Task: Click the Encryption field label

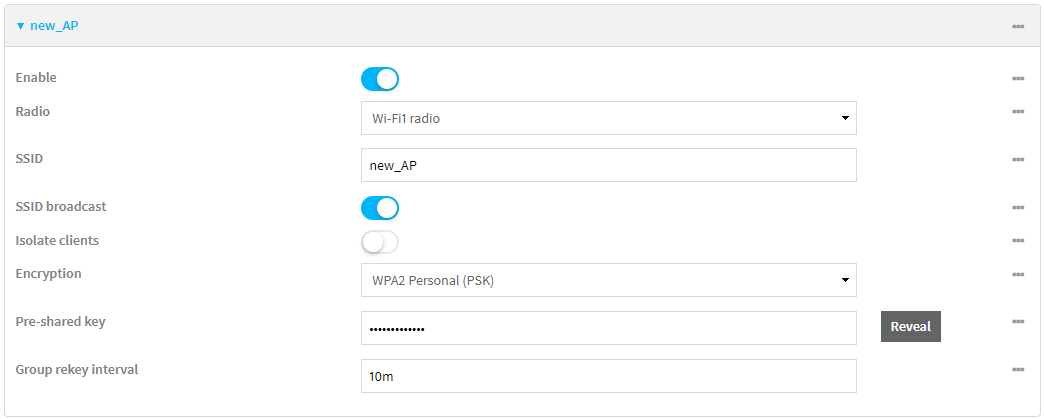Action: [x=49, y=273]
